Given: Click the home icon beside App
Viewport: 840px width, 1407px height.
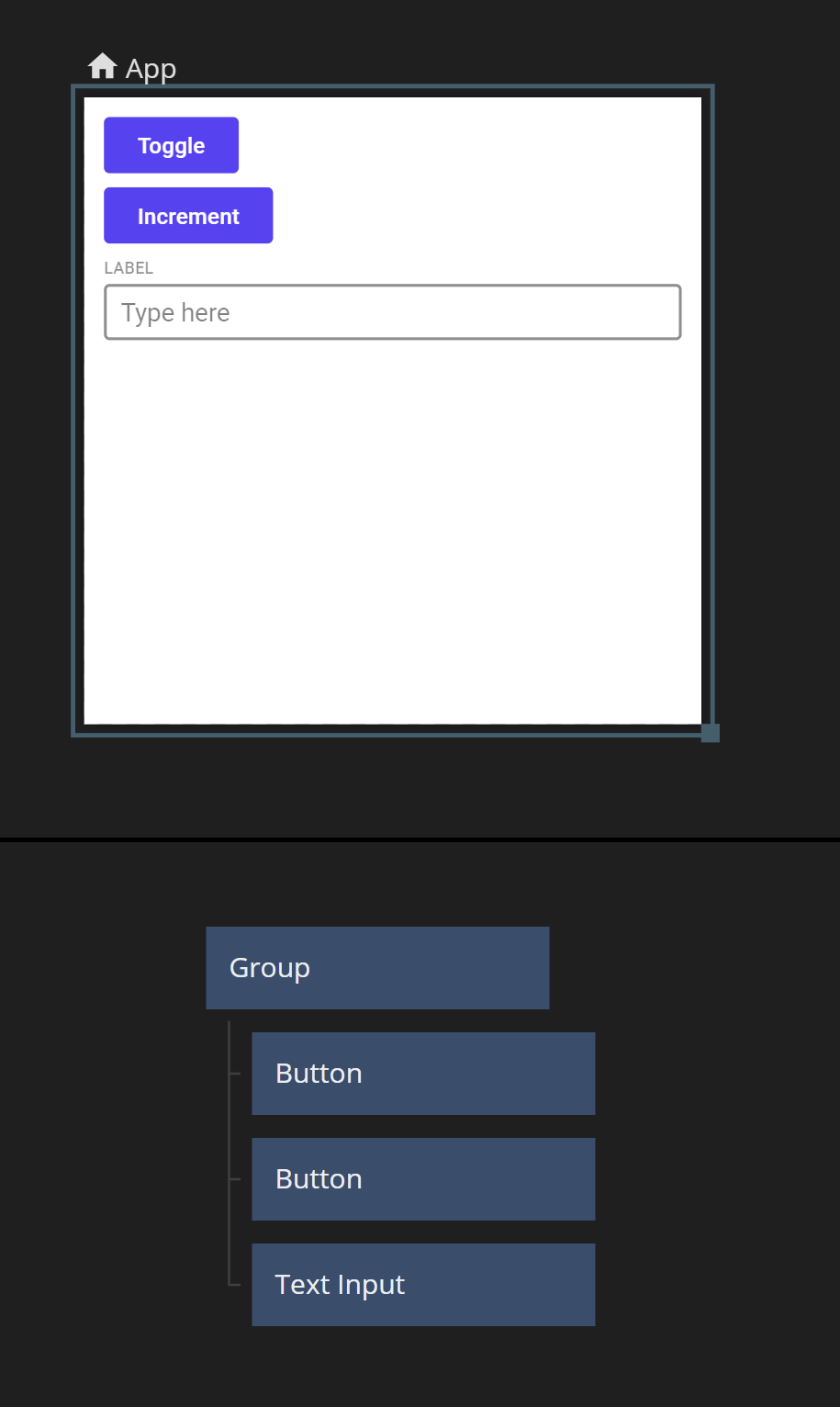Looking at the screenshot, I should click(x=102, y=66).
